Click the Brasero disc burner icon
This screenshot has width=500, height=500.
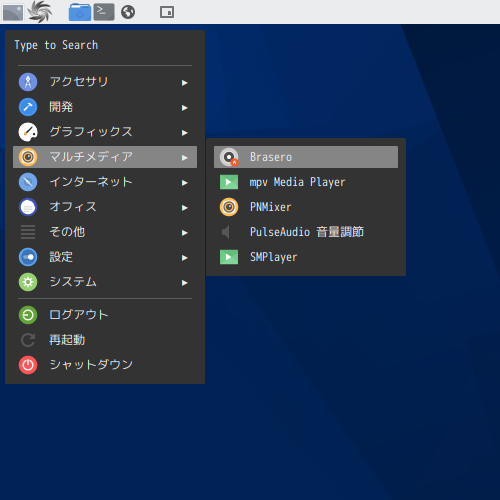[229, 157]
